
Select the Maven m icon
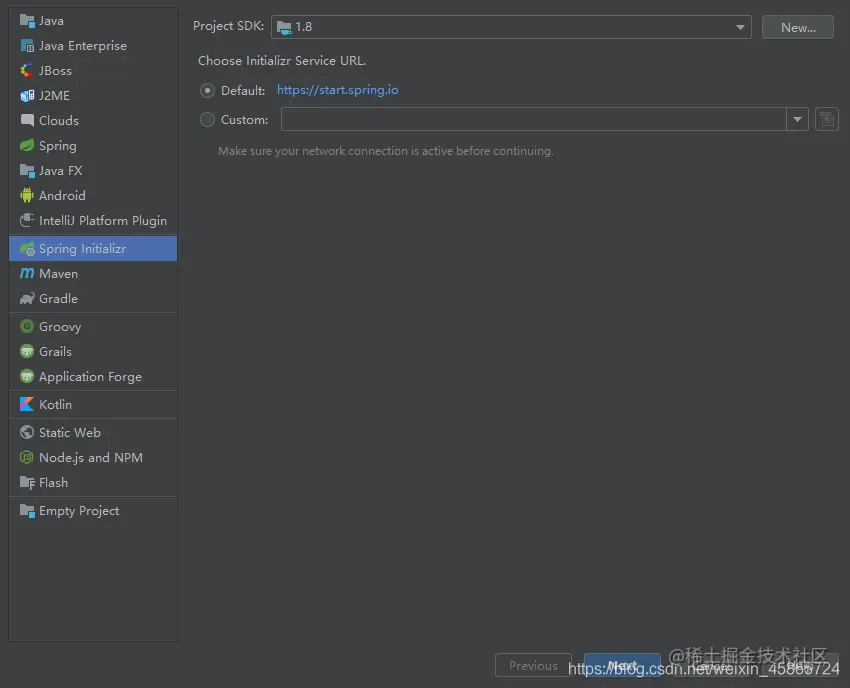(x=27, y=273)
